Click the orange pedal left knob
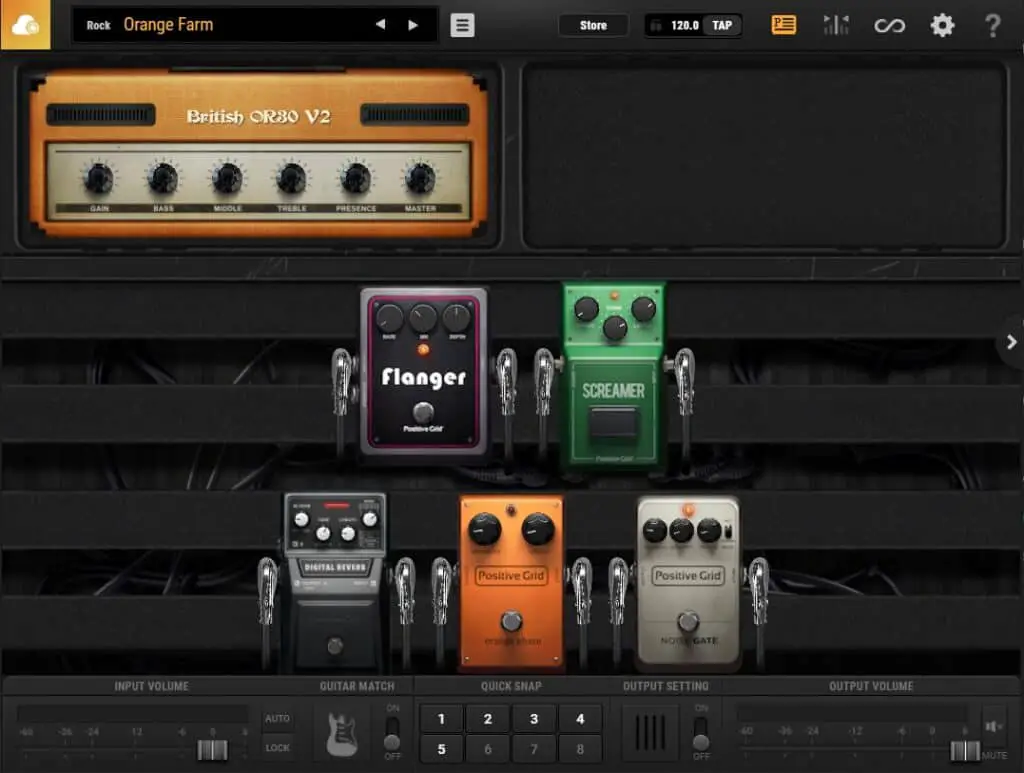The width and height of the screenshot is (1024, 773). [485, 528]
